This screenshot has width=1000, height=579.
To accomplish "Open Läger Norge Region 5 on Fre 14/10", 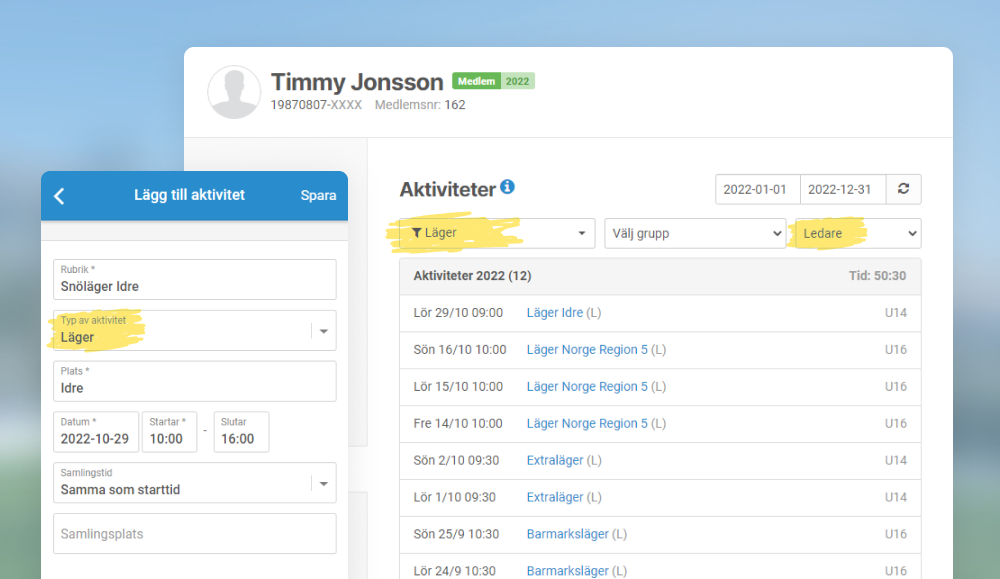I will click(587, 423).
